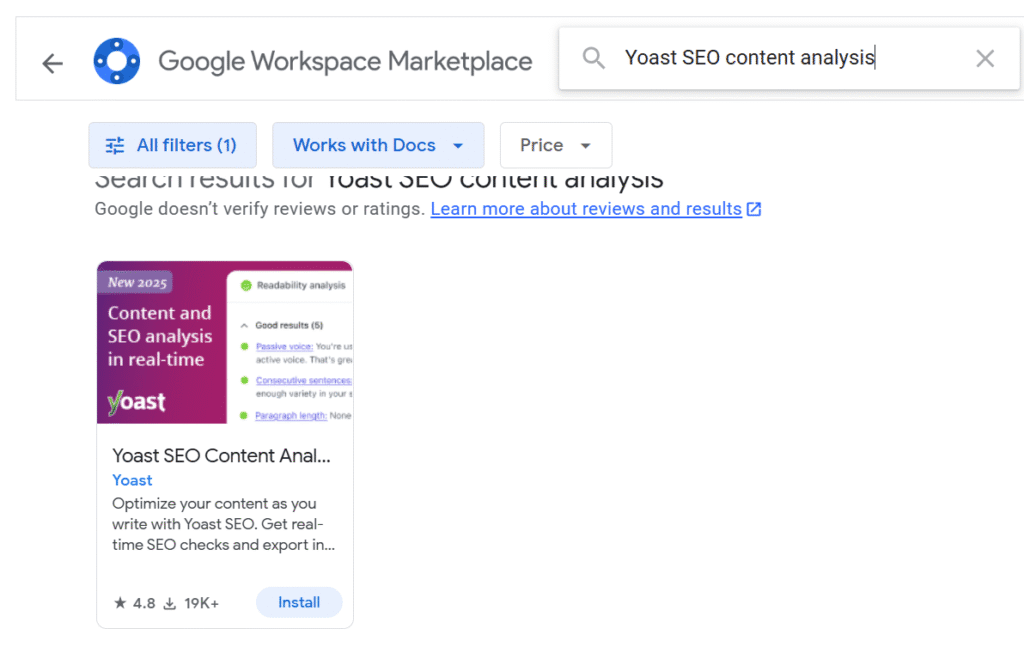This screenshot has height=647, width=1024.
Task: Open the Yoast SEO Content Analysis title
Action: [221, 456]
